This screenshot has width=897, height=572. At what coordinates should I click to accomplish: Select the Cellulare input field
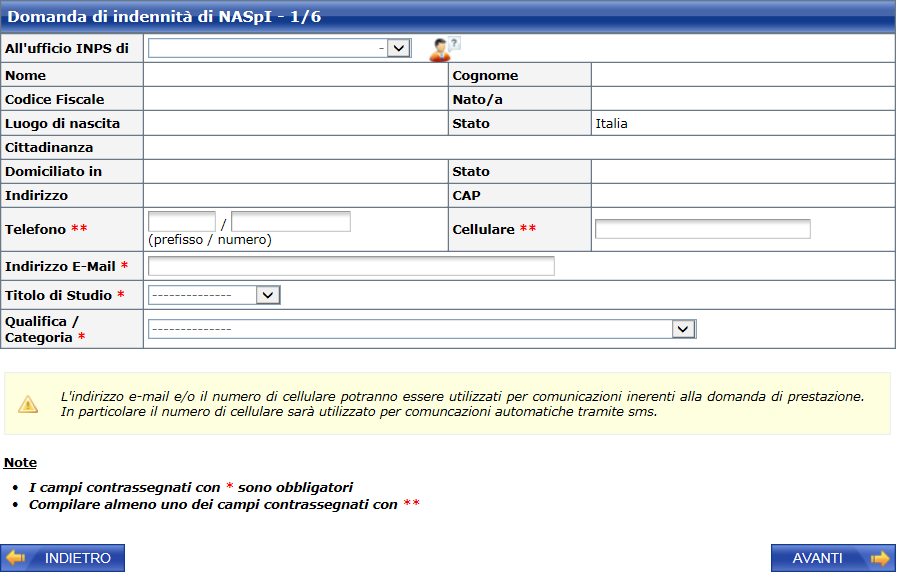click(702, 229)
